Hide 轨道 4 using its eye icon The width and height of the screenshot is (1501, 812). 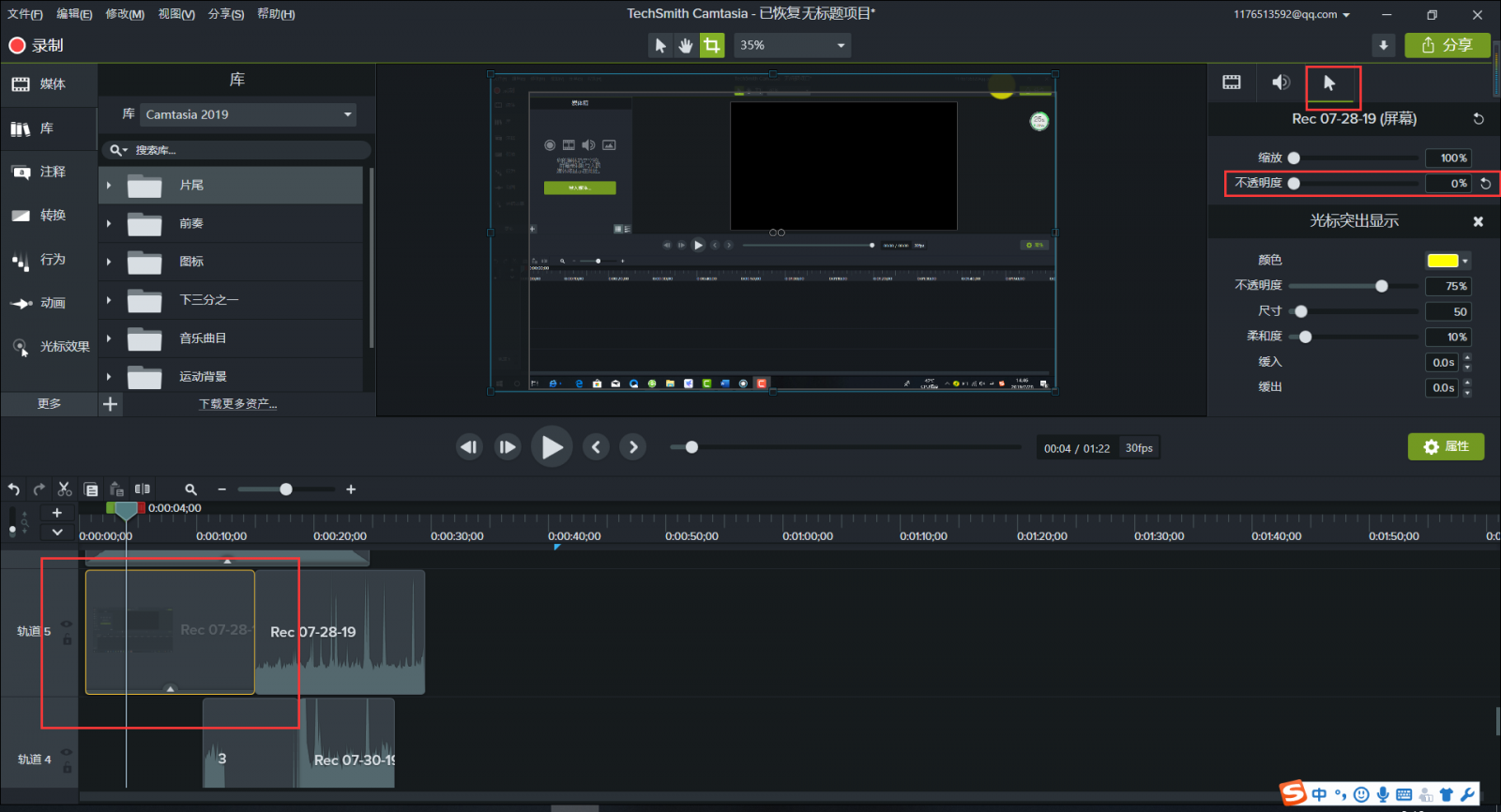(67, 752)
